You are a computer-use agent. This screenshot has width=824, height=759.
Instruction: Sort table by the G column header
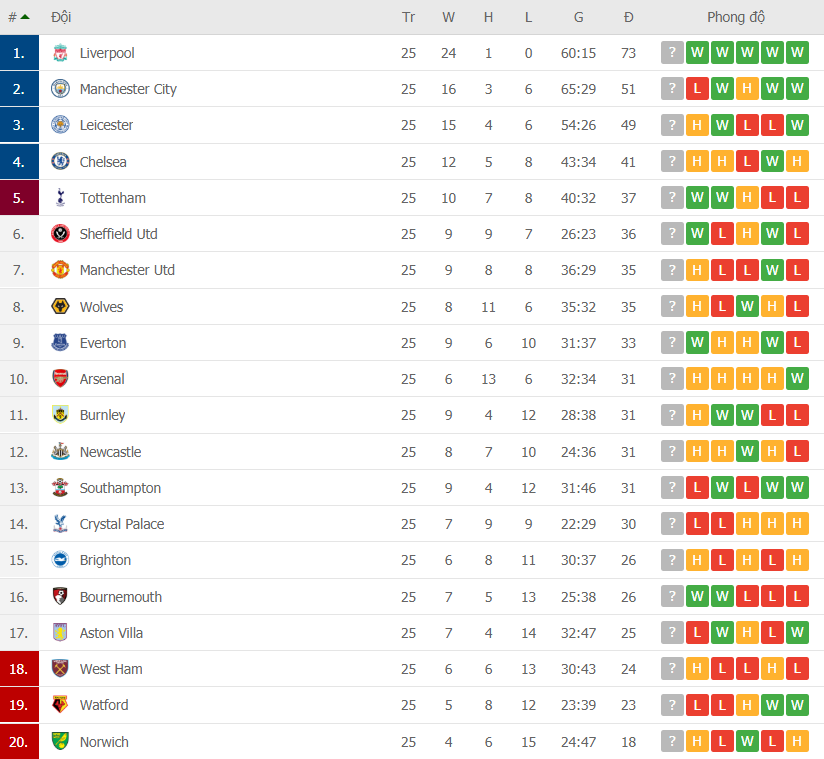click(578, 16)
